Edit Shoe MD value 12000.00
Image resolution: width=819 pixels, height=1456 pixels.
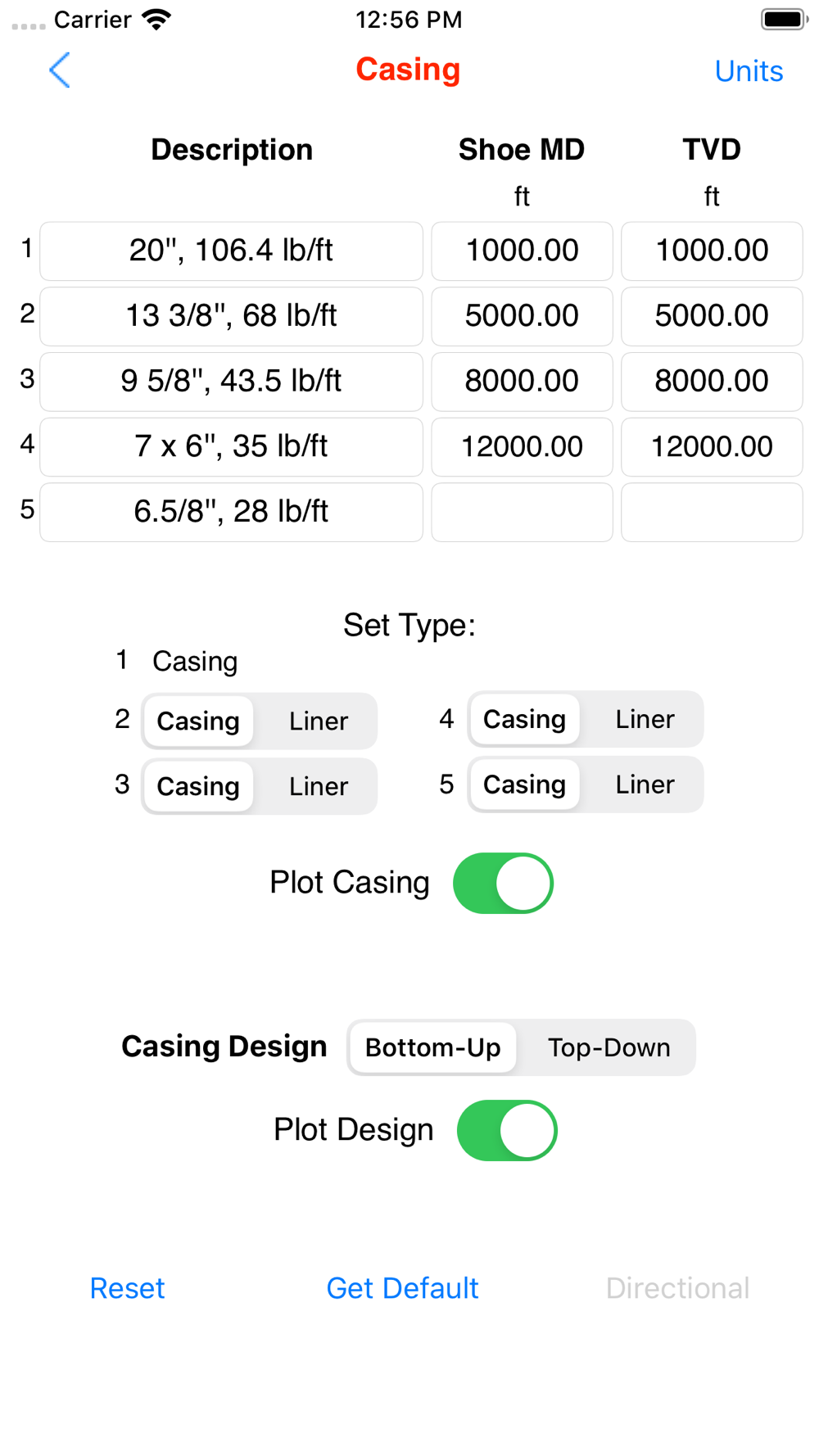pos(522,447)
